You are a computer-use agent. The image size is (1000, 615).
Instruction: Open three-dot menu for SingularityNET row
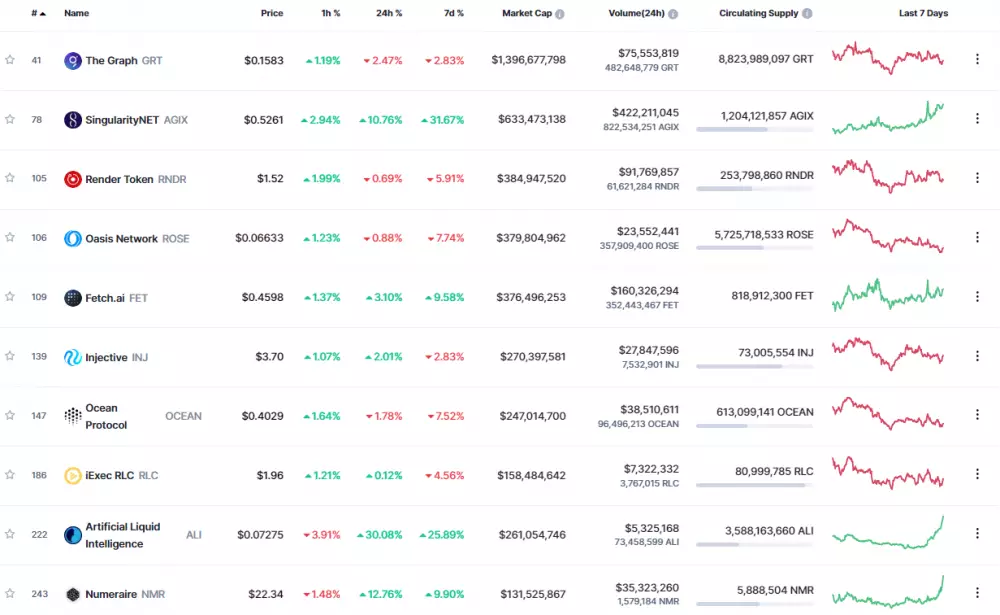click(x=977, y=119)
